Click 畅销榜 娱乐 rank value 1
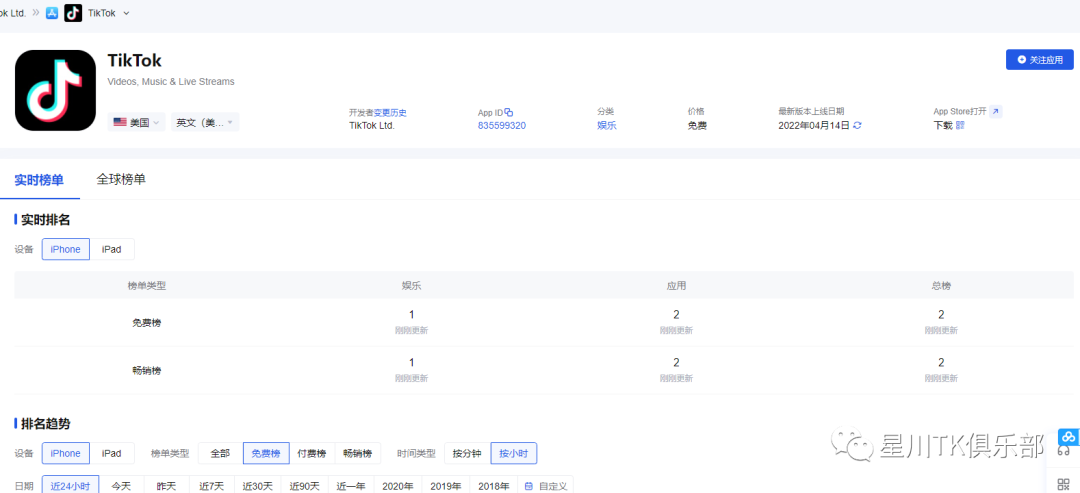Viewport: 1080px width, 493px height. pyautogui.click(x=411, y=362)
